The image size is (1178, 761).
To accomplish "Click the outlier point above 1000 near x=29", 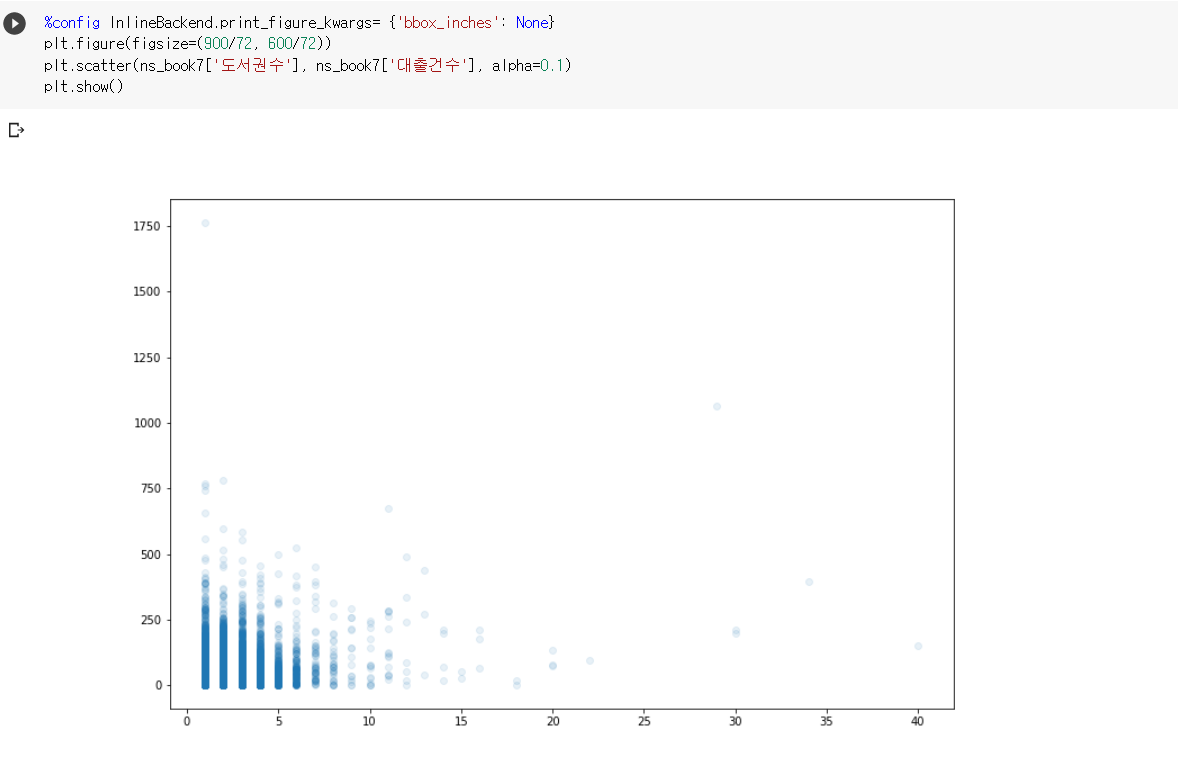I will pos(717,406).
